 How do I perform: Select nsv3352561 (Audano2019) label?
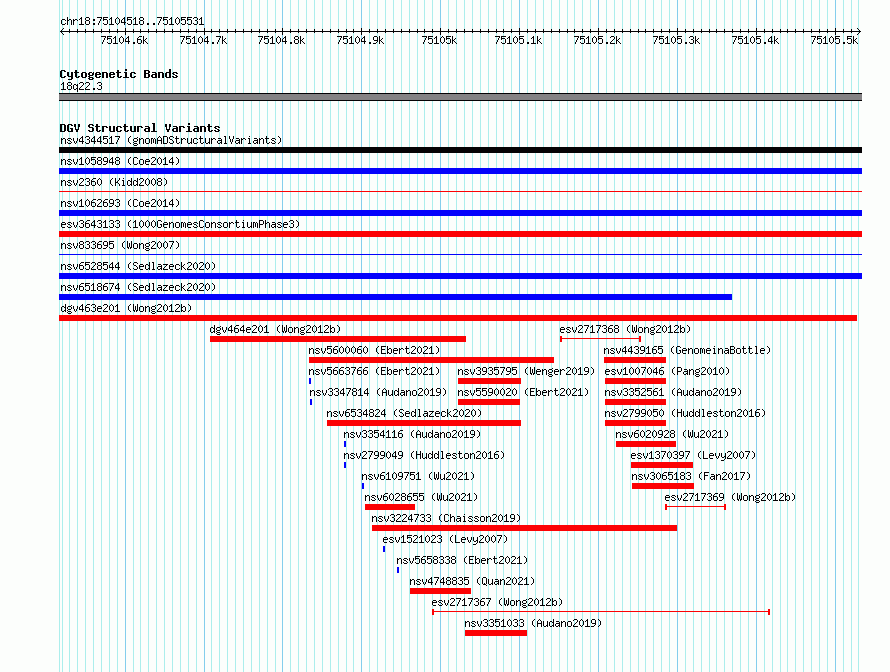(x=673, y=392)
